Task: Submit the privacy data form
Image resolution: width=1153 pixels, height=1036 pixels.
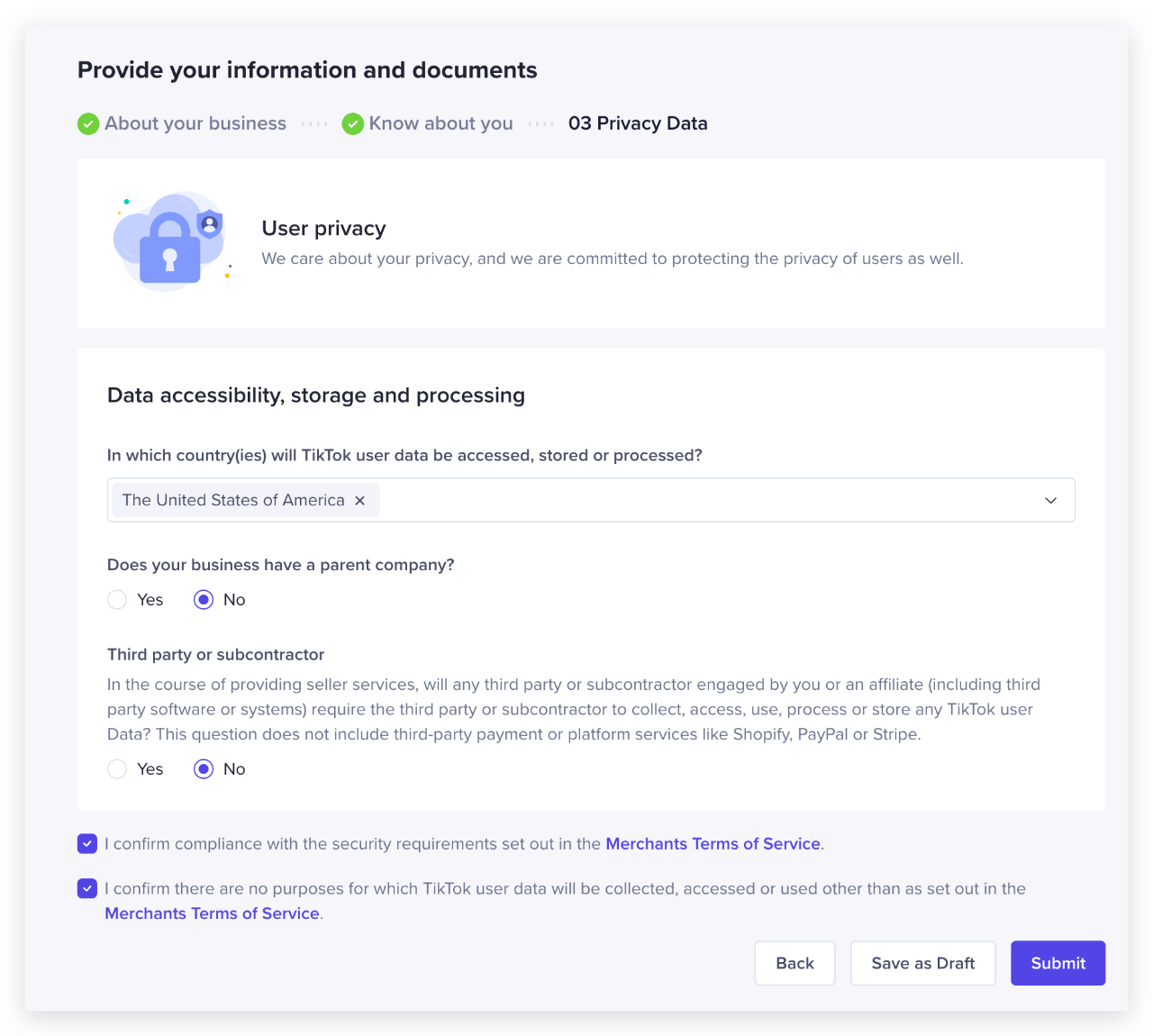Action: tap(1058, 963)
